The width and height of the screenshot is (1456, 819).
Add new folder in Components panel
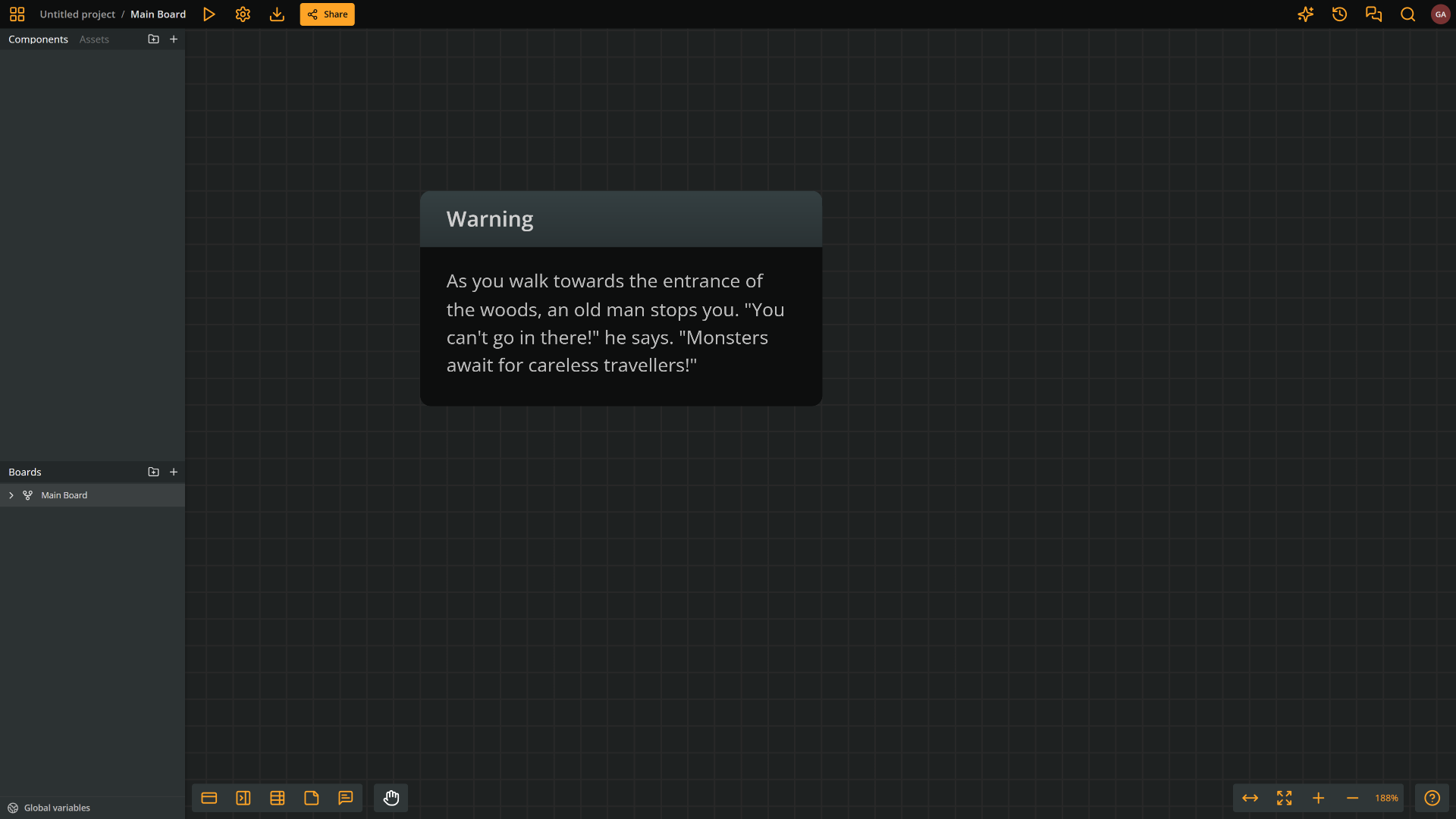(x=153, y=39)
